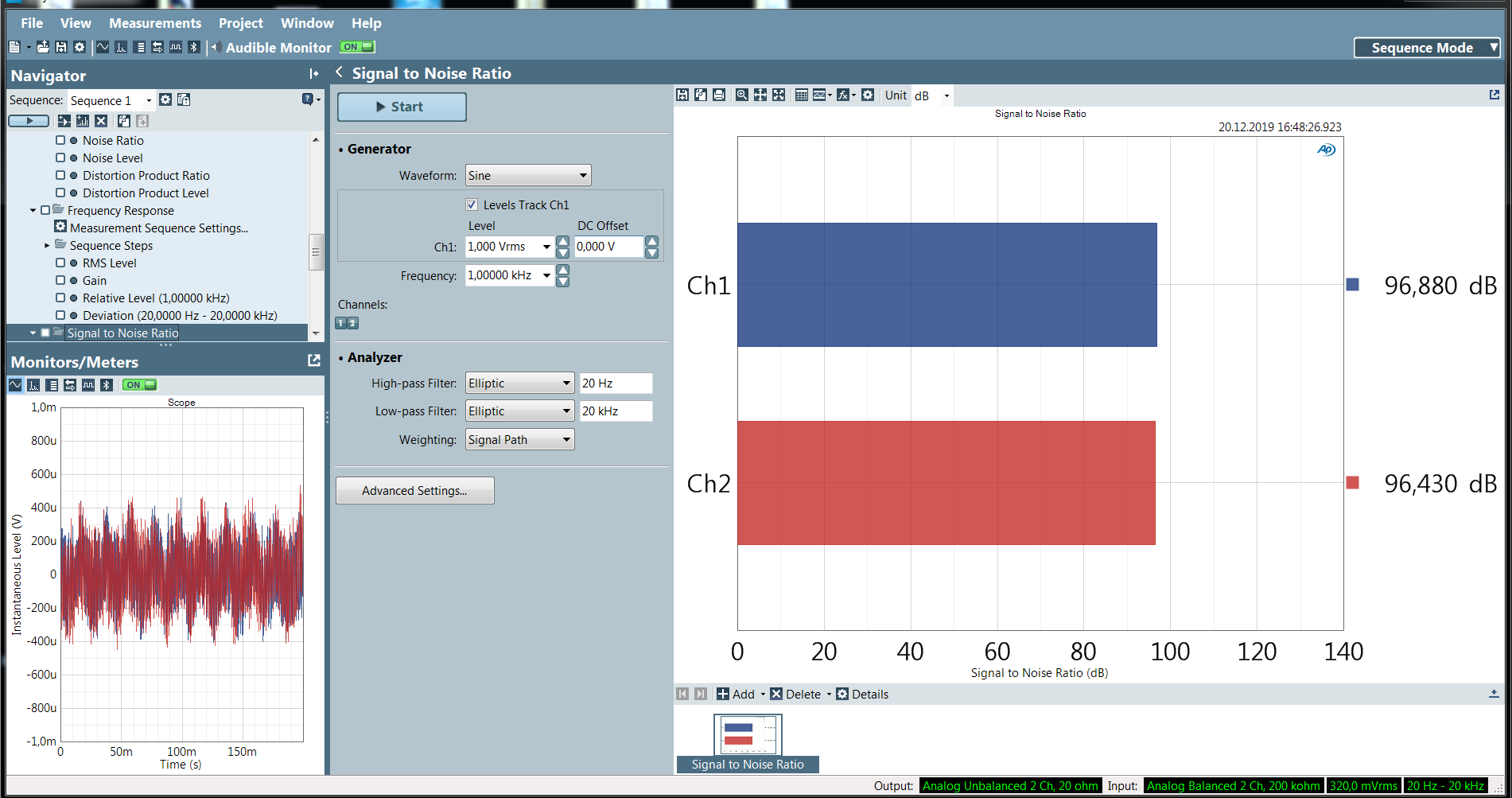Uncheck the Levels Track Ch1 checkbox

point(472,204)
